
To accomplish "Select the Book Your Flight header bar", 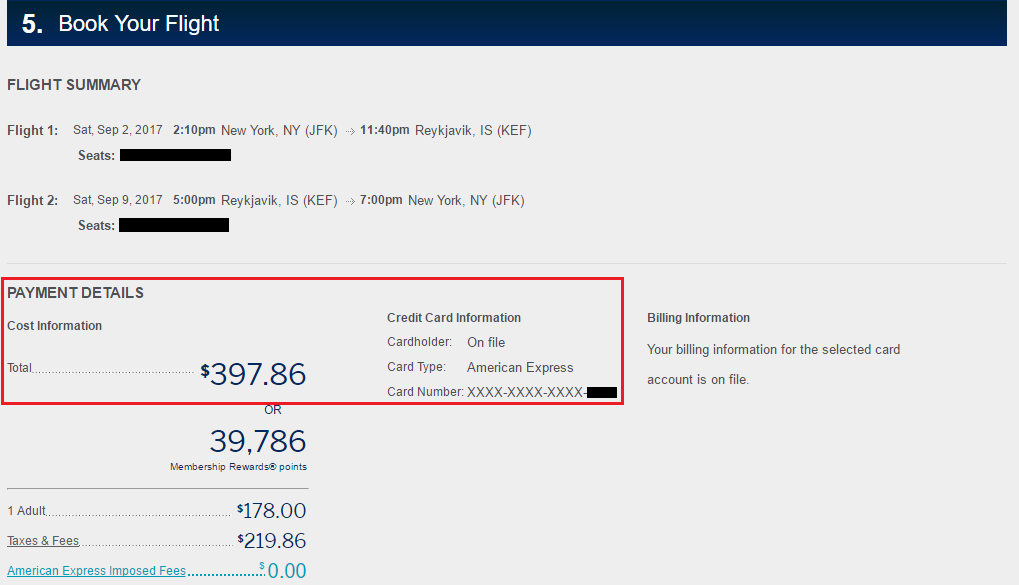I will tap(506, 24).
